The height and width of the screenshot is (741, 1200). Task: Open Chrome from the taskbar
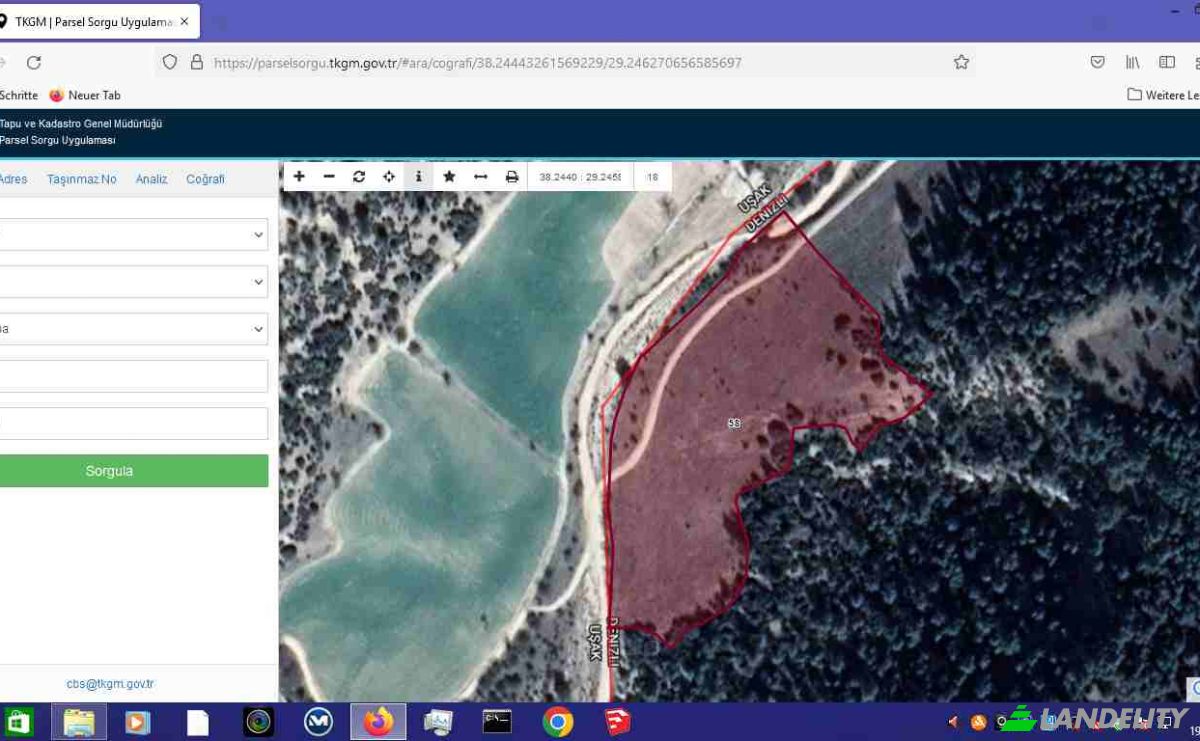pyautogui.click(x=558, y=721)
